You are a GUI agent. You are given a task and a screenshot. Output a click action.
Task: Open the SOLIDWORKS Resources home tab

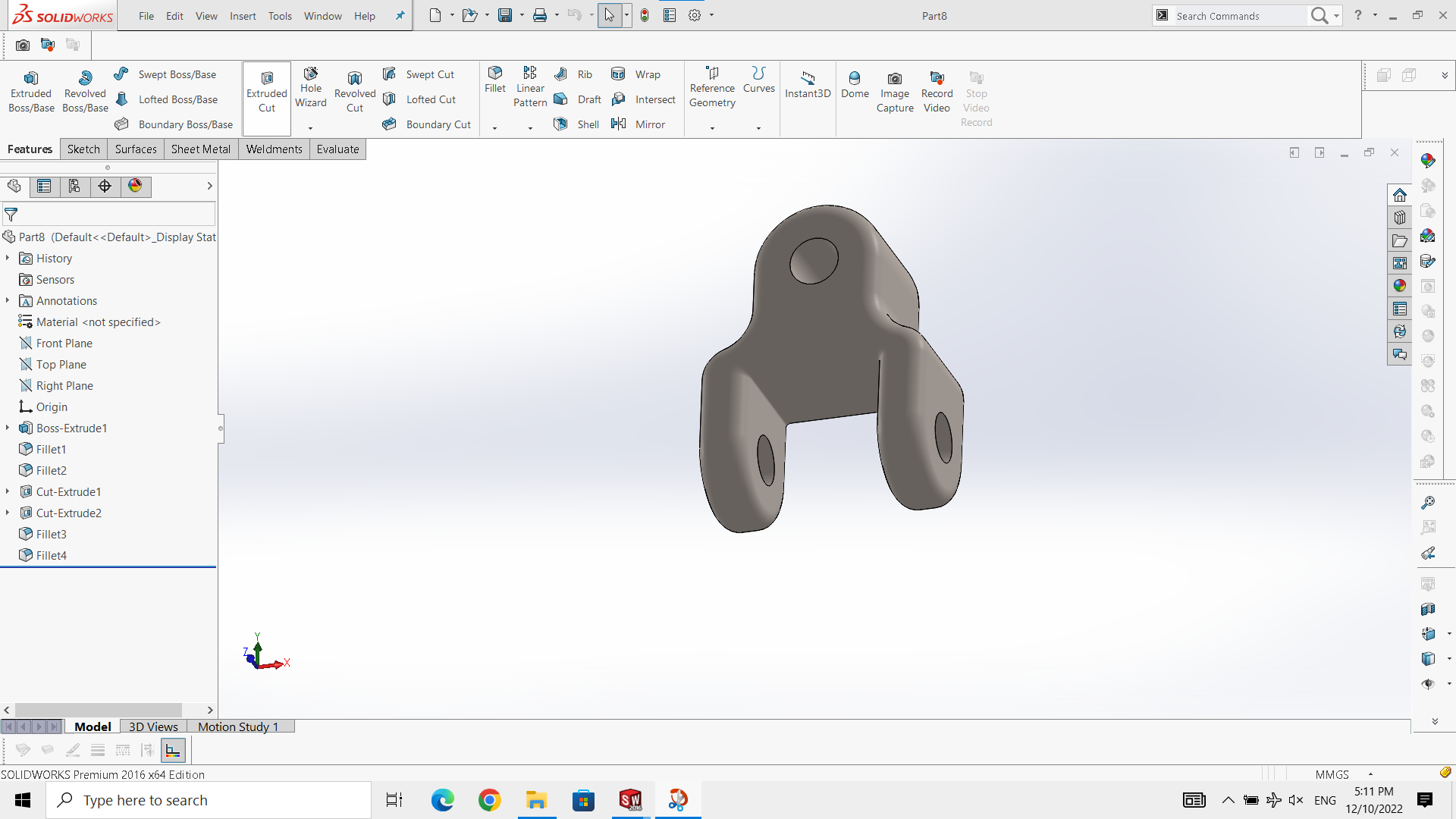click(x=1400, y=195)
